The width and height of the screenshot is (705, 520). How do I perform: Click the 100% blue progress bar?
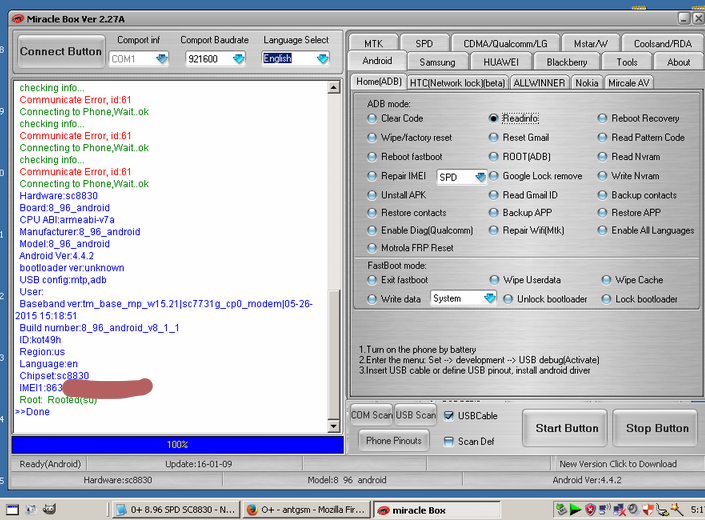pyautogui.click(x=178, y=444)
